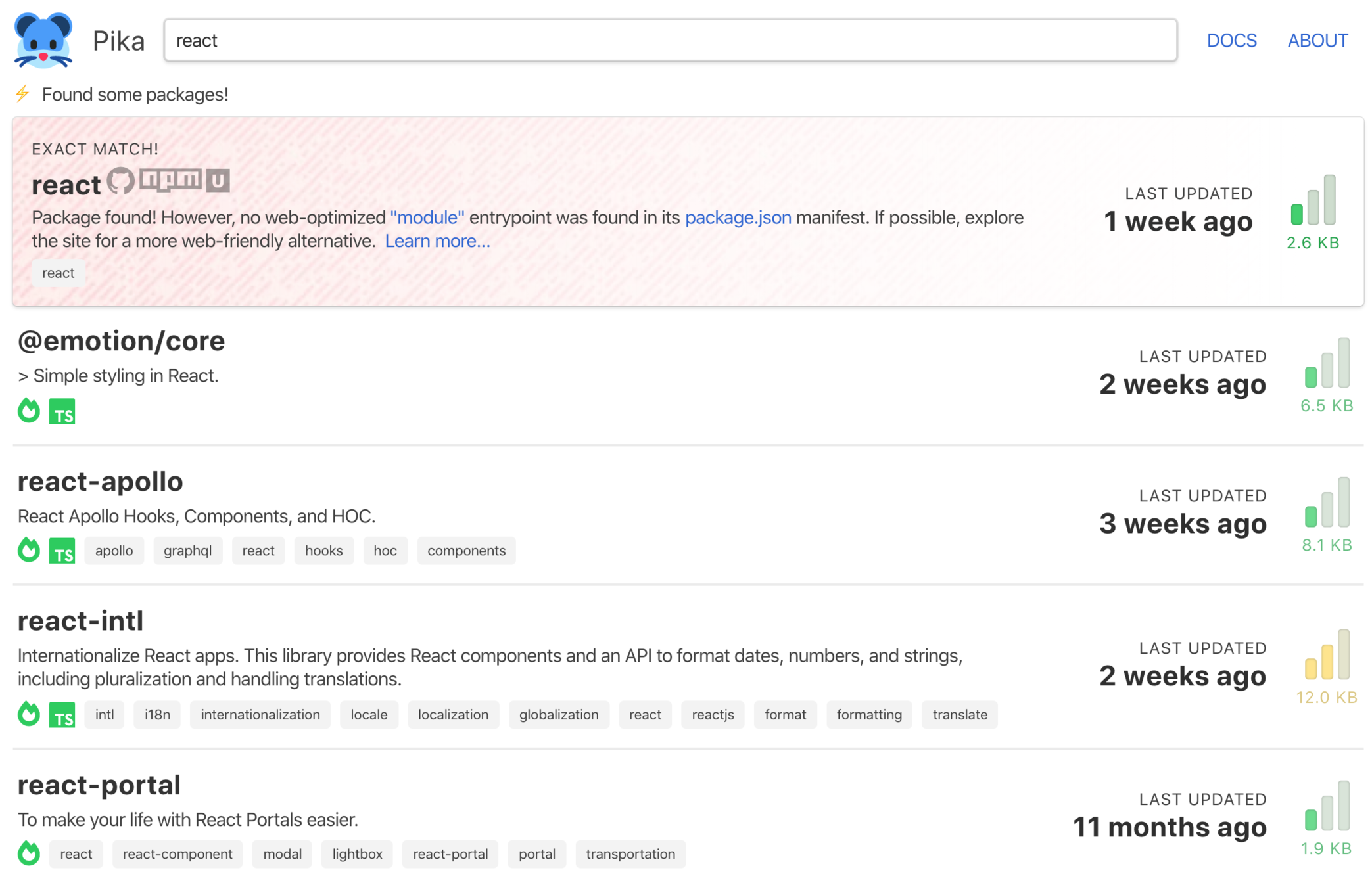Image resolution: width=1372 pixels, height=887 pixels.
Task: Focus the search field containing react
Action: tap(669, 41)
